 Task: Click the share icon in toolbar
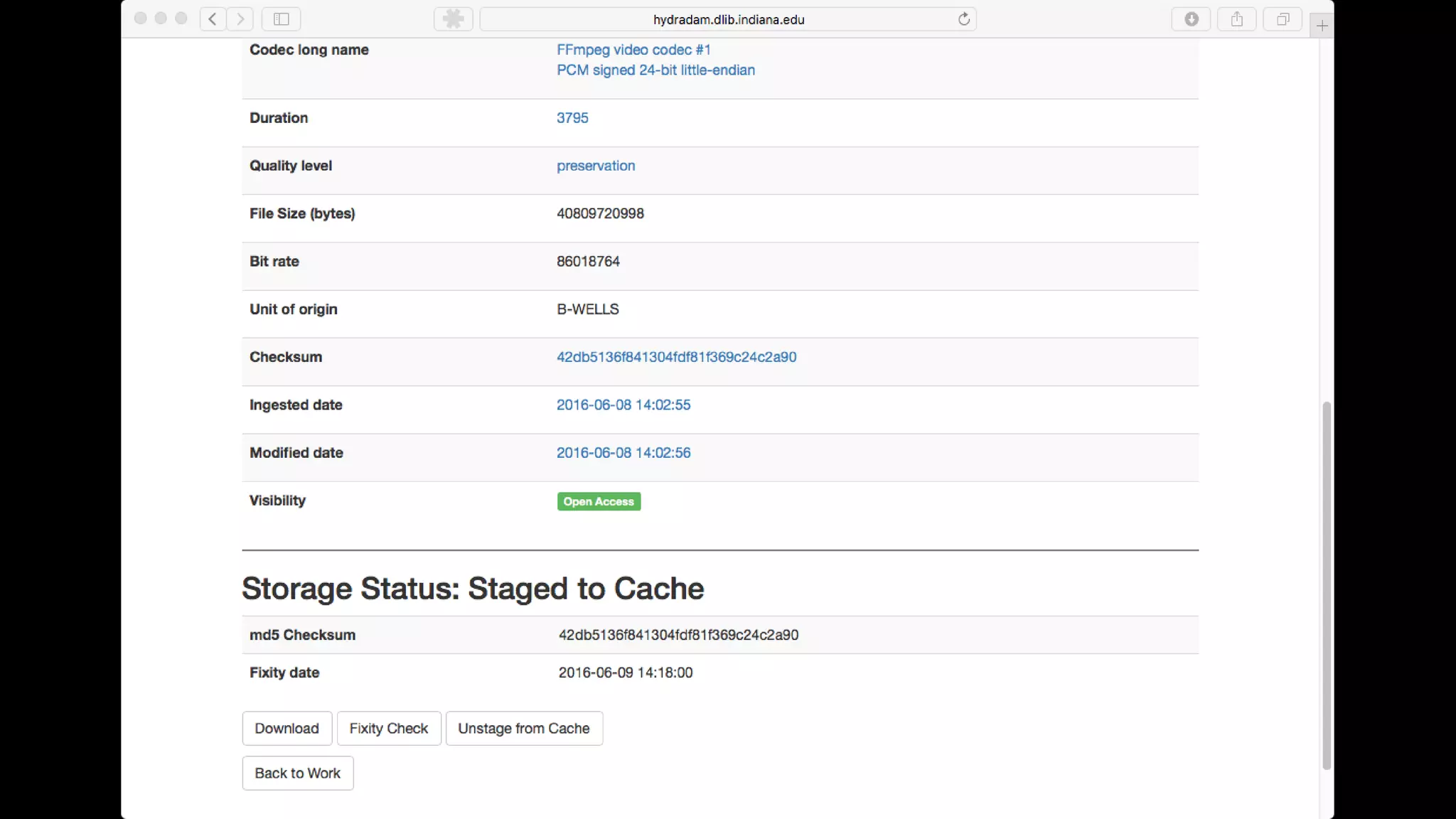(x=1237, y=19)
